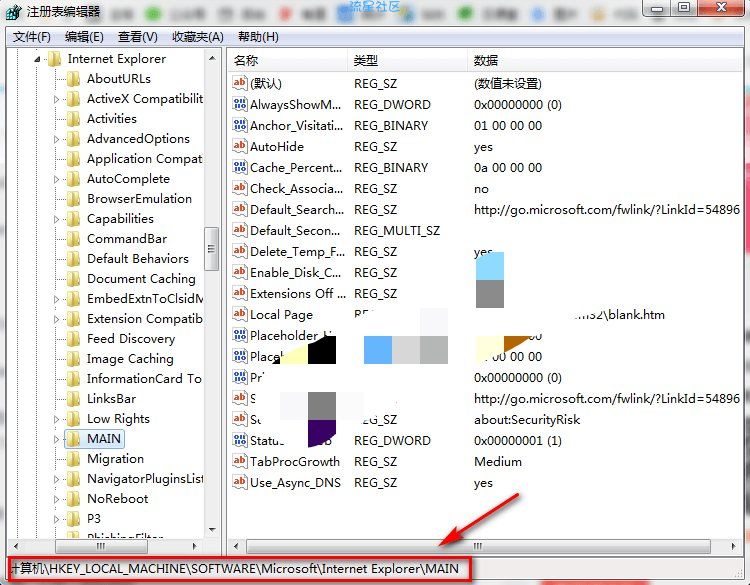This screenshot has width=750, height=585.
Task: Click the Activities folder icon
Action: [x=73, y=119]
